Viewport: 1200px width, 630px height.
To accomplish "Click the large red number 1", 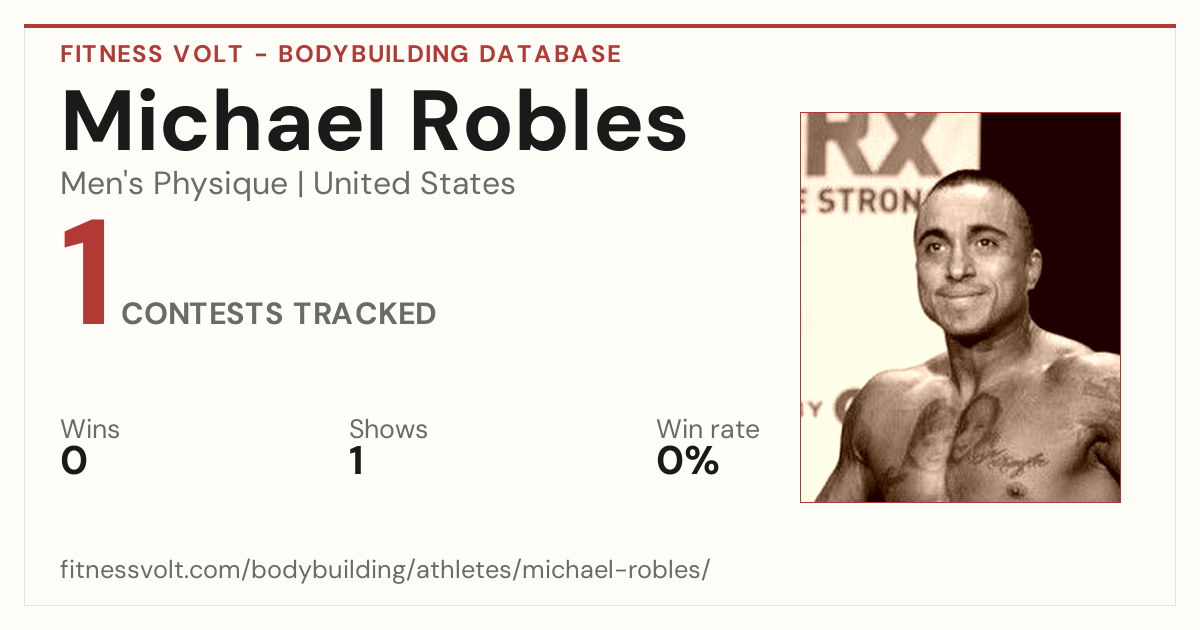I will pos(84,275).
